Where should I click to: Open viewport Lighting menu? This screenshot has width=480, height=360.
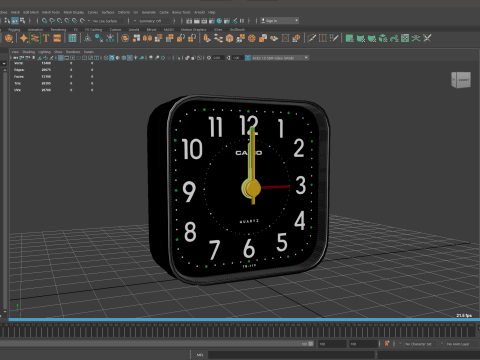click(x=44, y=52)
